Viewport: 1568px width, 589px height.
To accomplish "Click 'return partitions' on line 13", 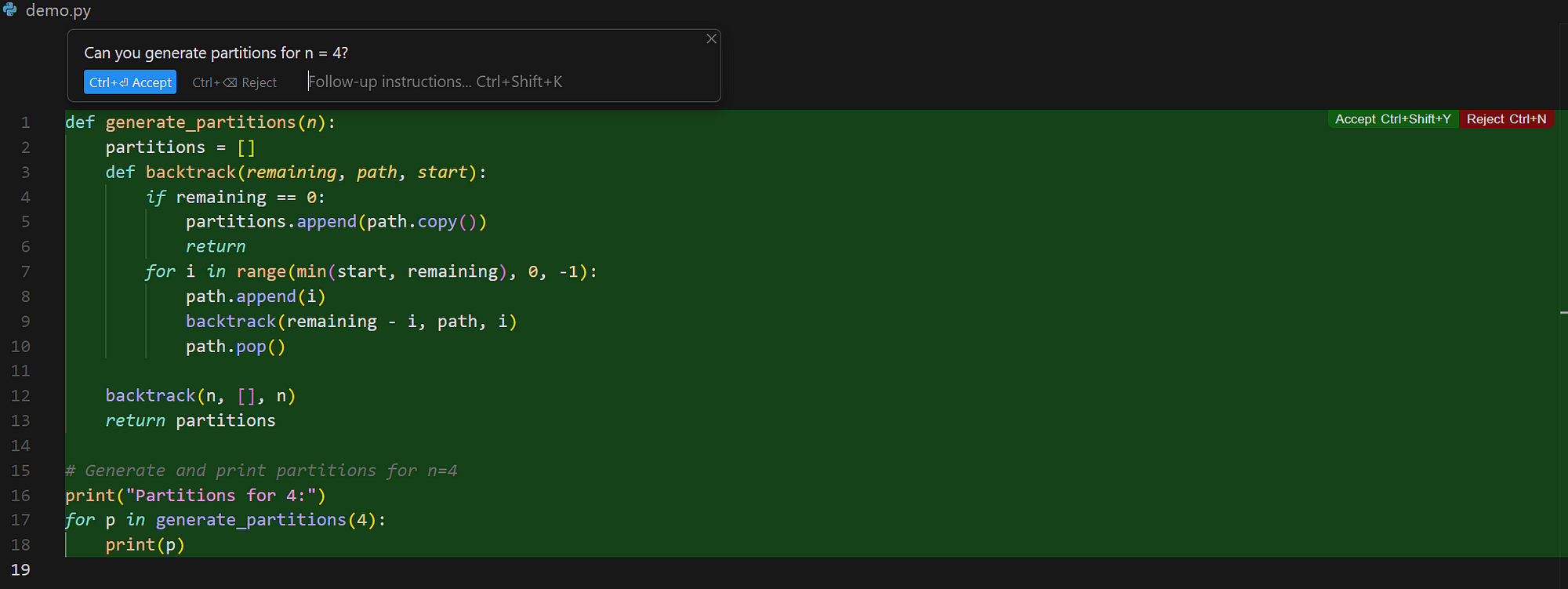I will click(x=191, y=421).
